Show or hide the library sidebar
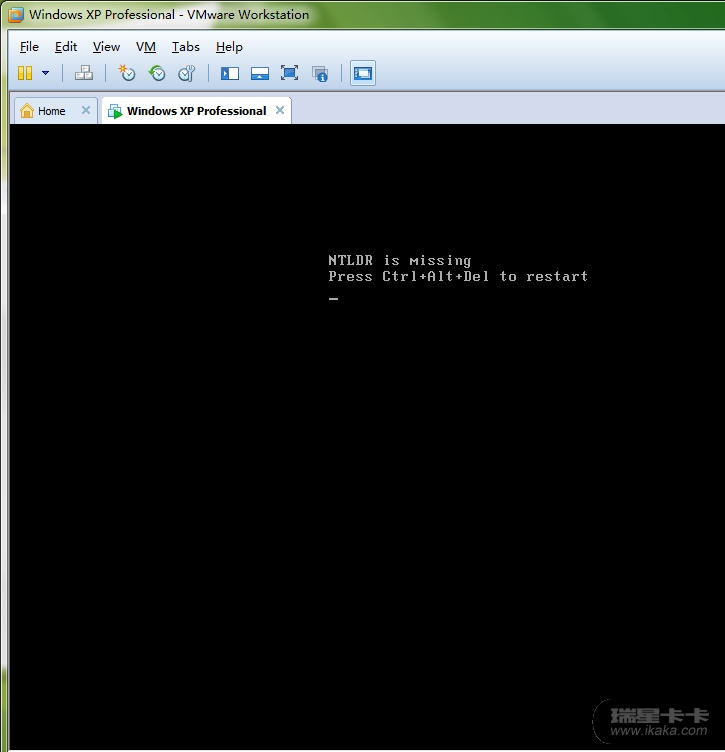 (x=230, y=73)
